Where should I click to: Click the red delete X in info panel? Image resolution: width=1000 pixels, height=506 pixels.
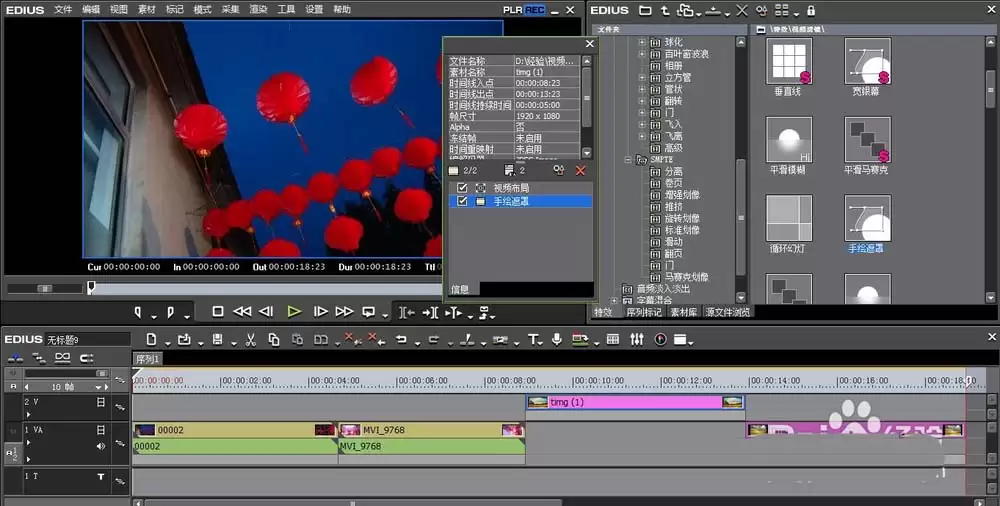coord(580,170)
